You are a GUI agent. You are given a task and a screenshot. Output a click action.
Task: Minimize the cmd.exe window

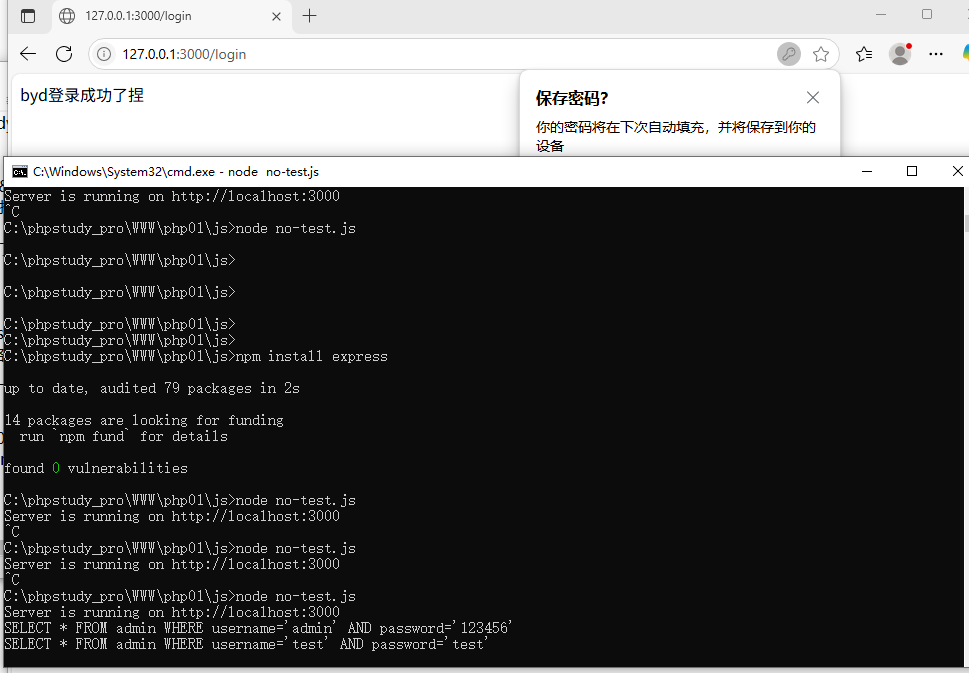[x=867, y=171]
